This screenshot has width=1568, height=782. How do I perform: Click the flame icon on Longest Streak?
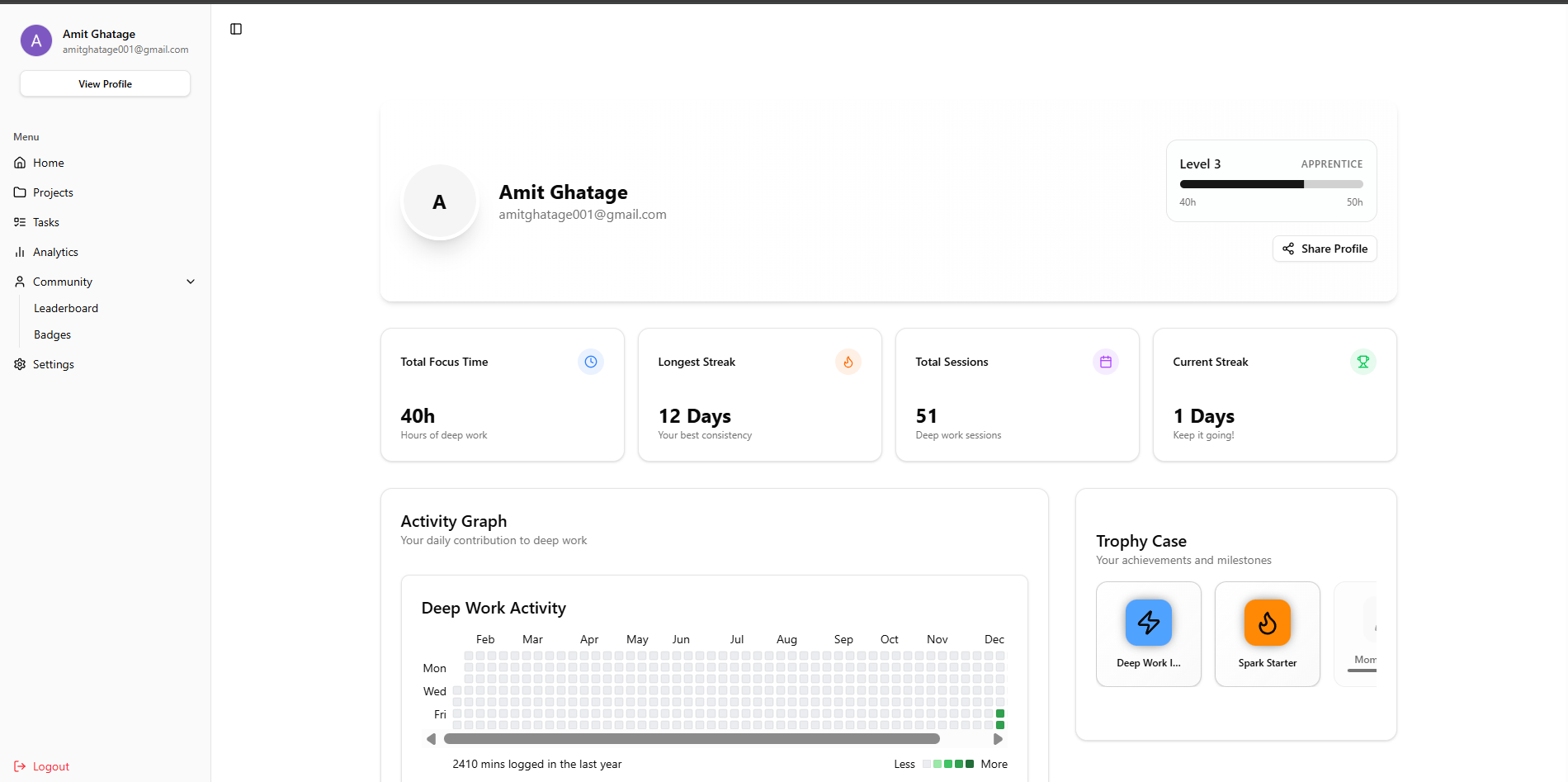[848, 362]
